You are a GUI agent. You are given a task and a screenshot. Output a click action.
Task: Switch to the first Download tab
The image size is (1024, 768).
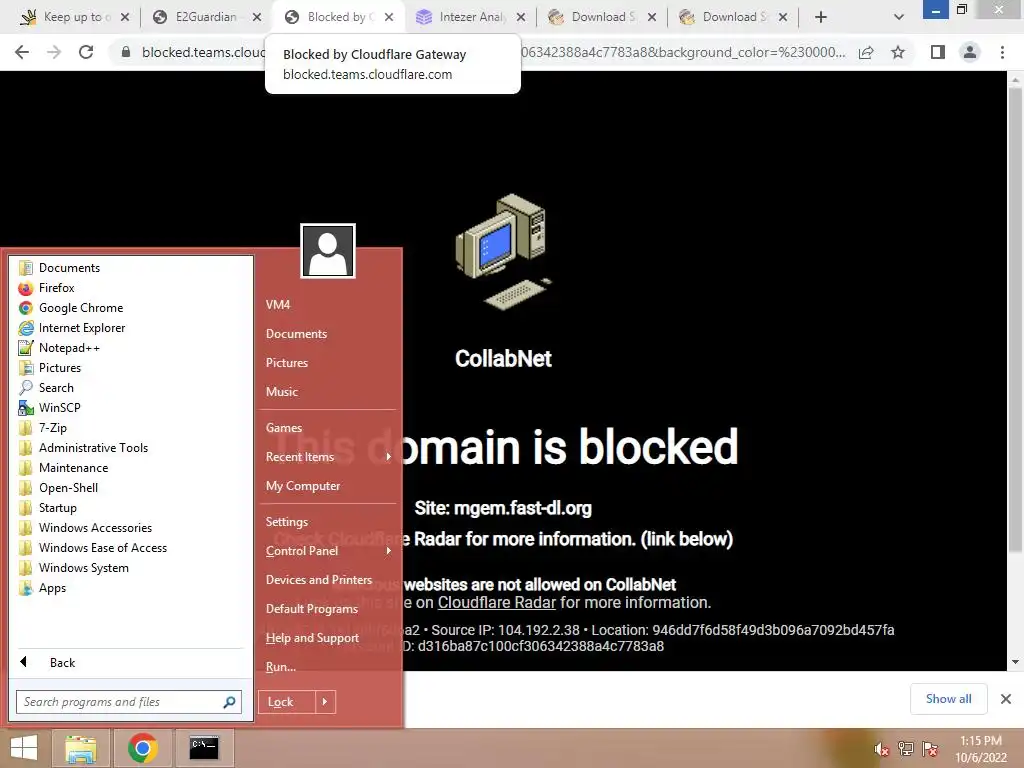point(601,17)
